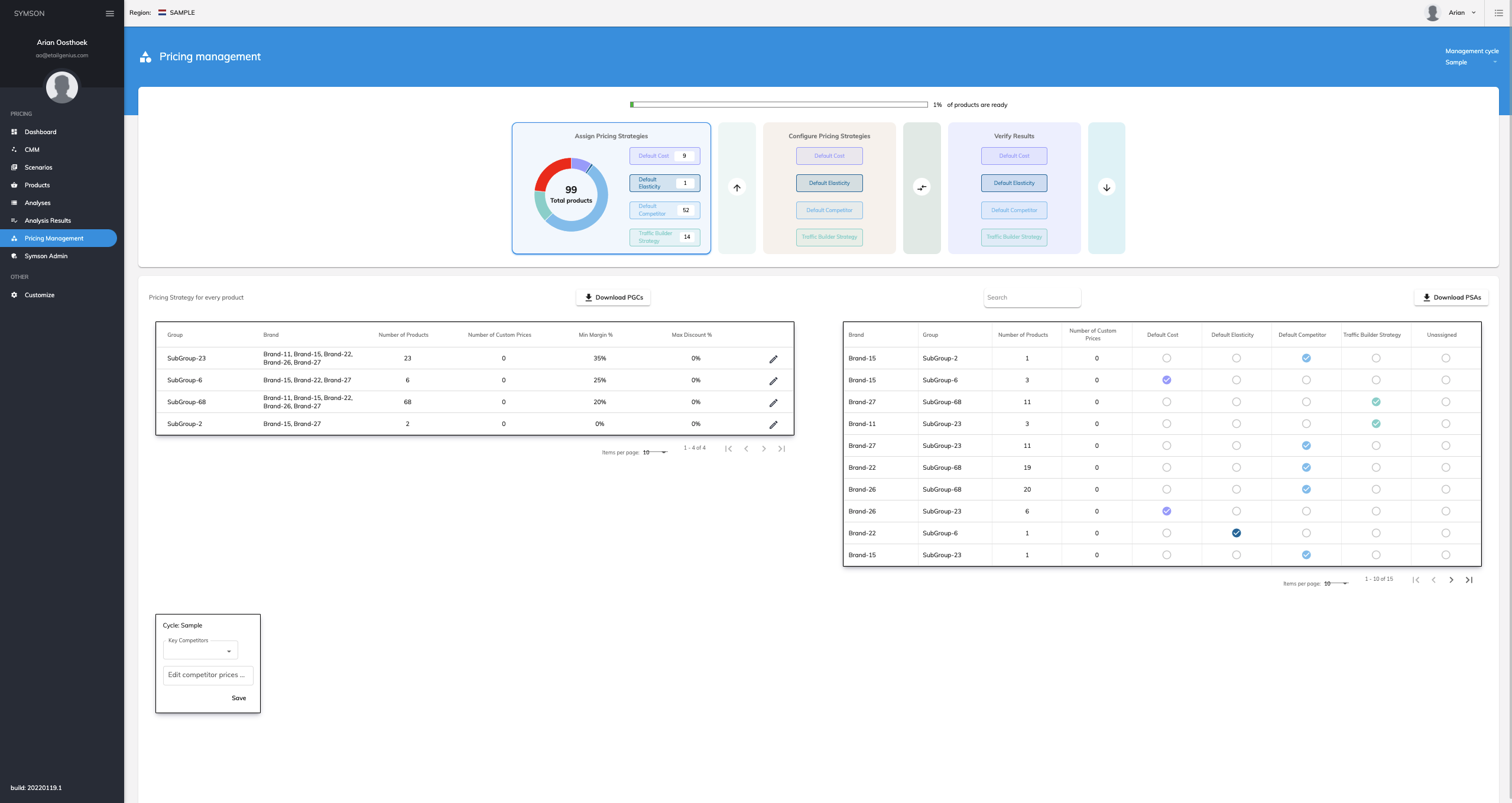Screen dimensions: 1512x803
Task: Click into the Search field
Action: (x=1031, y=298)
